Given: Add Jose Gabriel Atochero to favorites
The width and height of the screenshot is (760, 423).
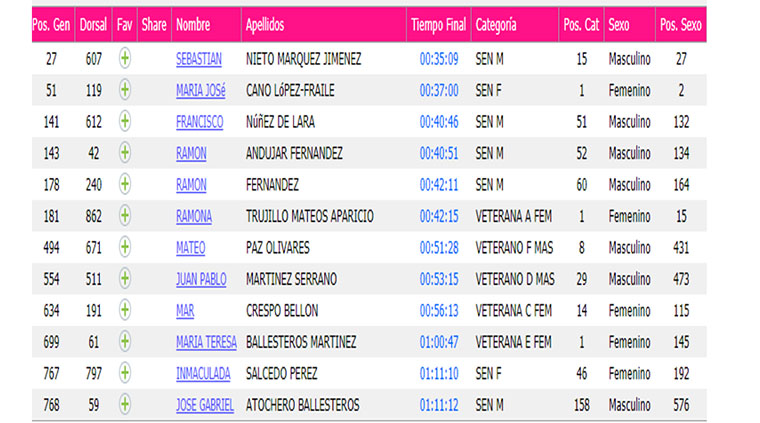Looking at the screenshot, I should tap(125, 405).
